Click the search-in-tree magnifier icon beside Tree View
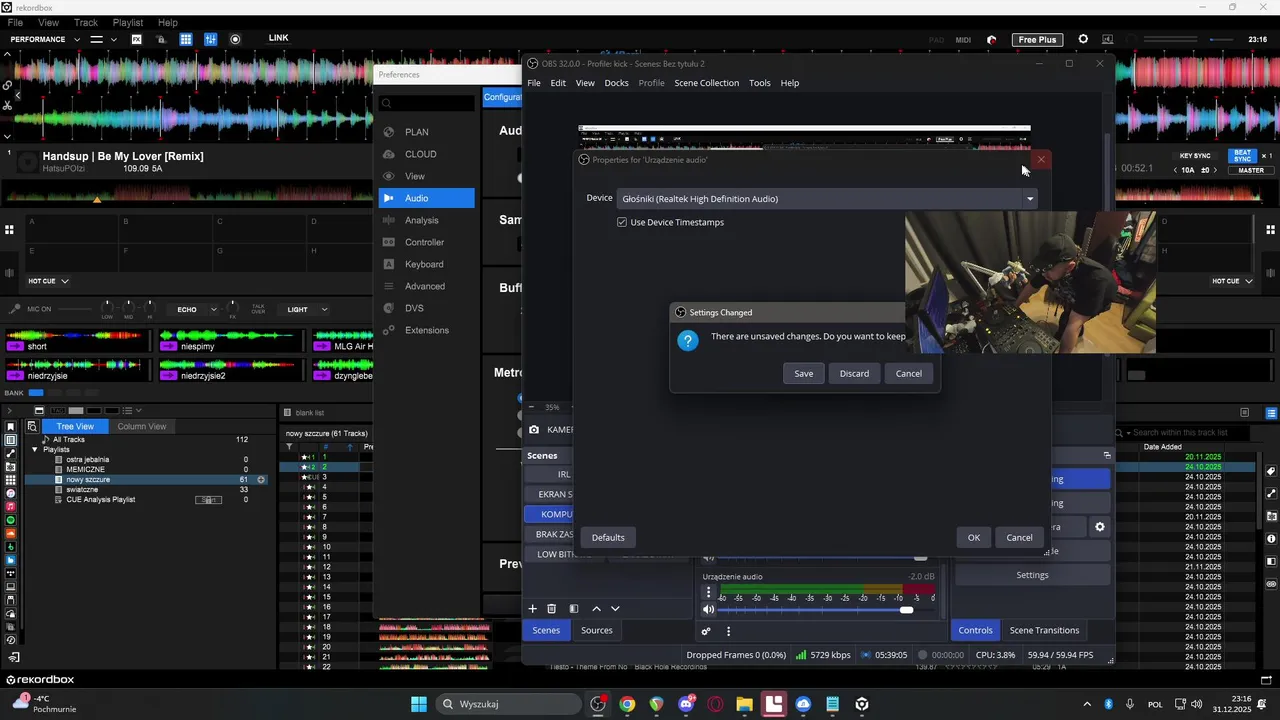The width and height of the screenshot is (1280, 720). [x=32, y=426]
